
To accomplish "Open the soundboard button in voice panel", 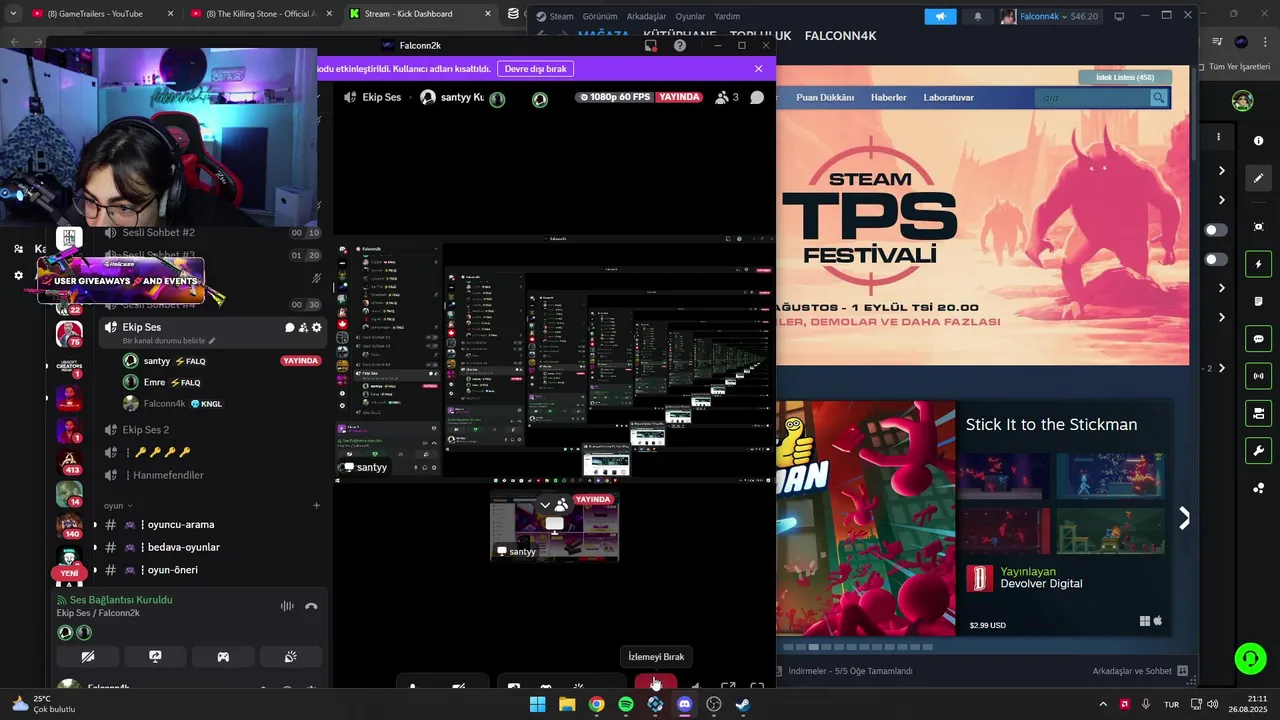I will (290, 657).
